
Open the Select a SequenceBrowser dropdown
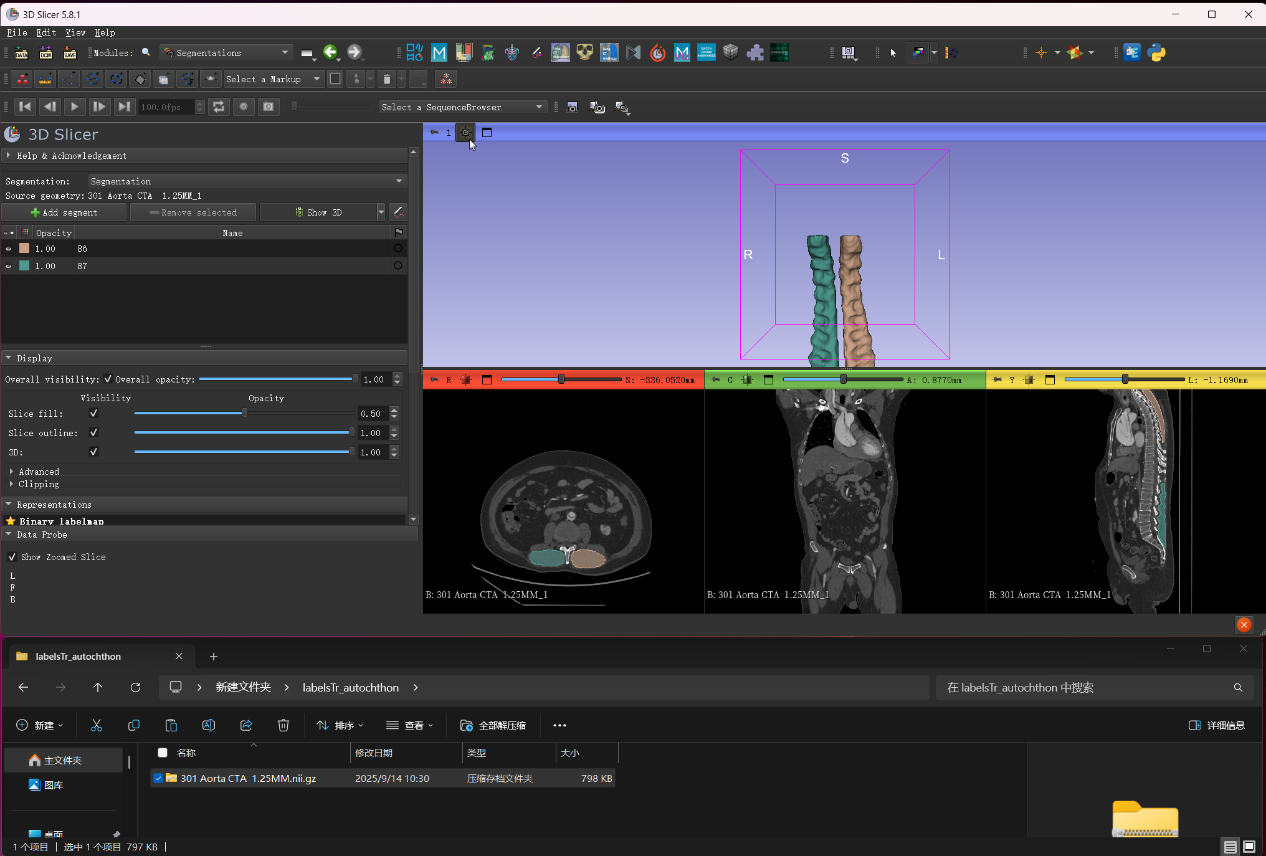[462, 107]
